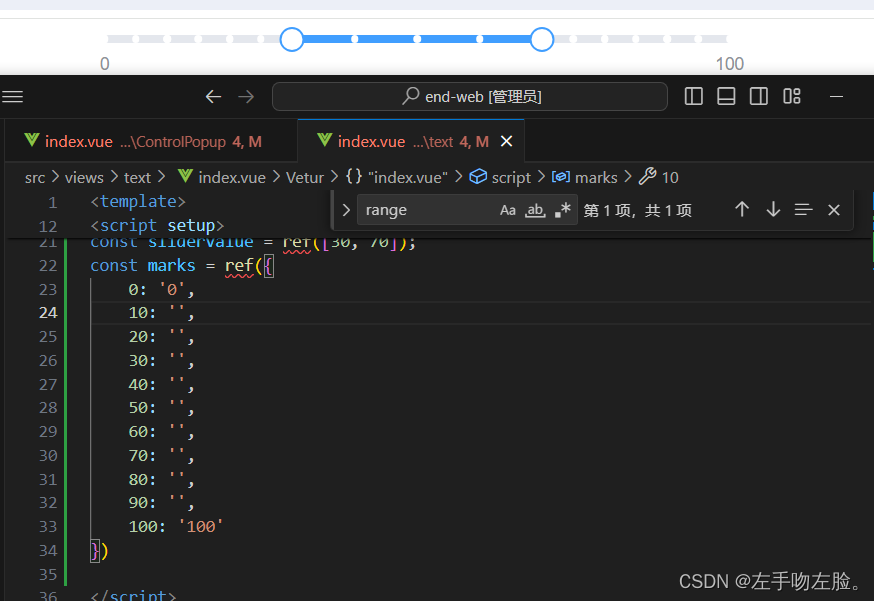Click the slider mark labeled 0
This screenshot has height=601, width=874.
105,64
